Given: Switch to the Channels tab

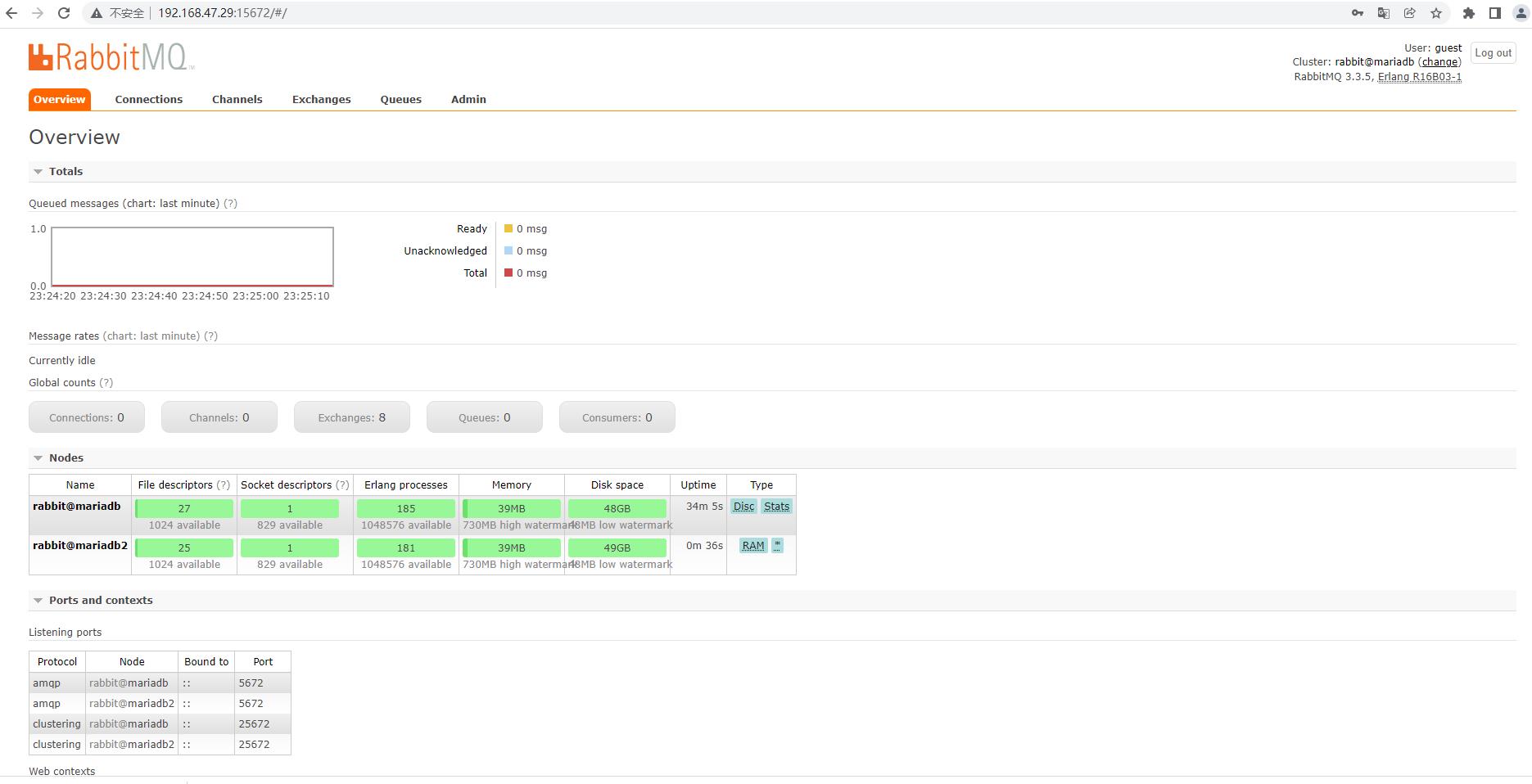Looking at the screenshot, I should tap(237, 99).
